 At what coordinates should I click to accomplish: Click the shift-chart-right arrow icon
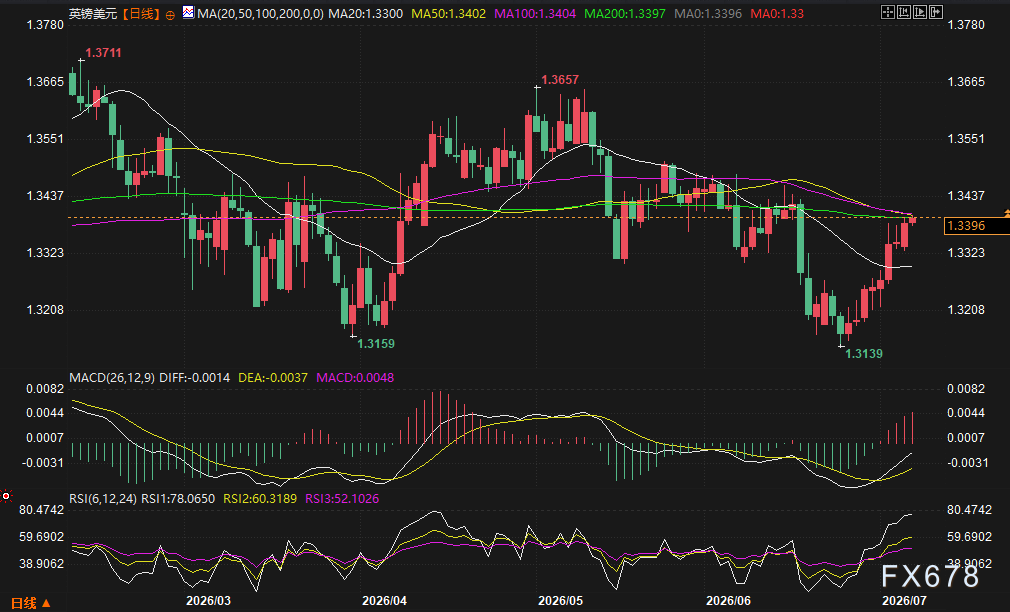936,12
